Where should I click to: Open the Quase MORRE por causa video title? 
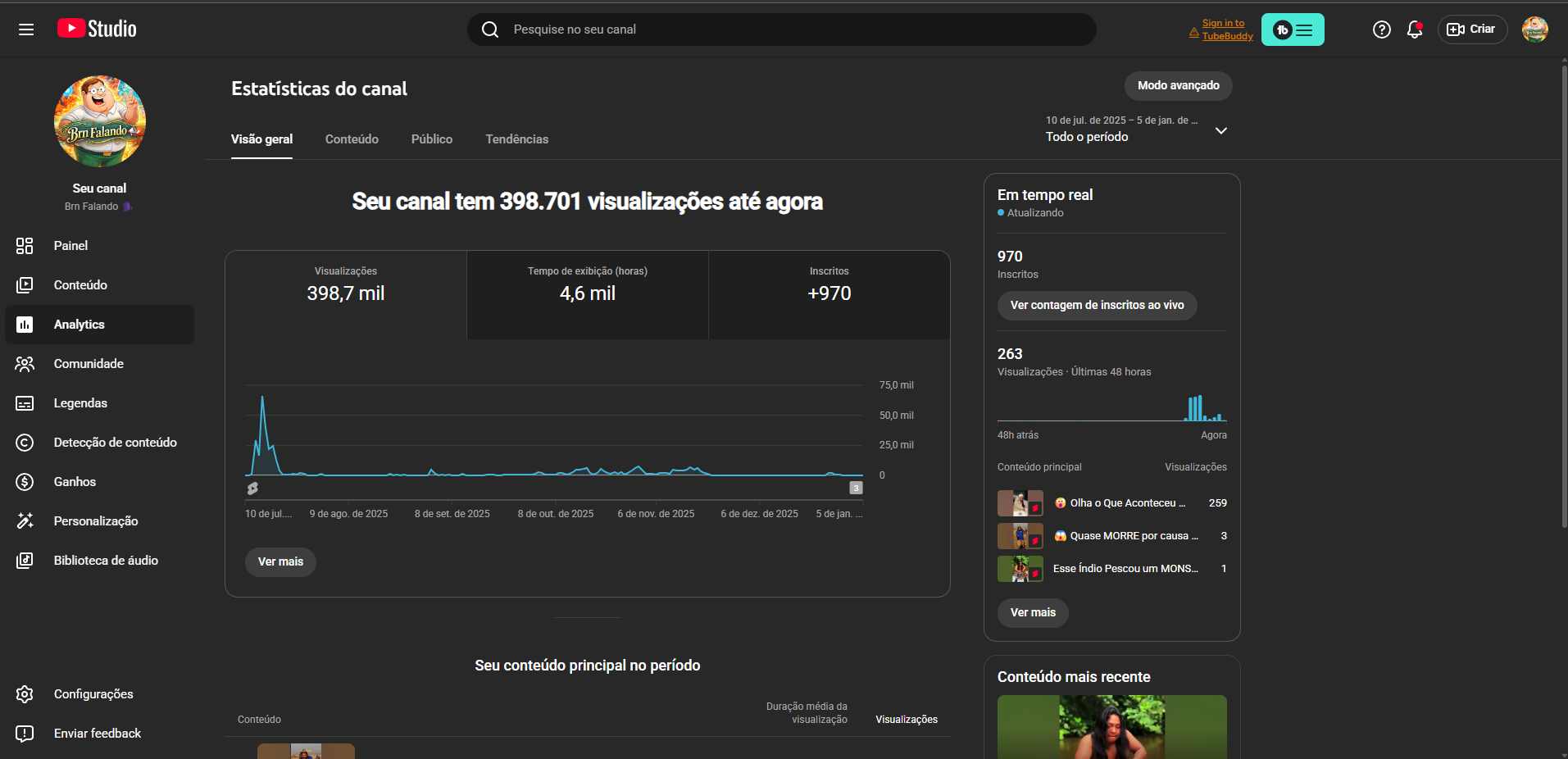click(1125, 536)
